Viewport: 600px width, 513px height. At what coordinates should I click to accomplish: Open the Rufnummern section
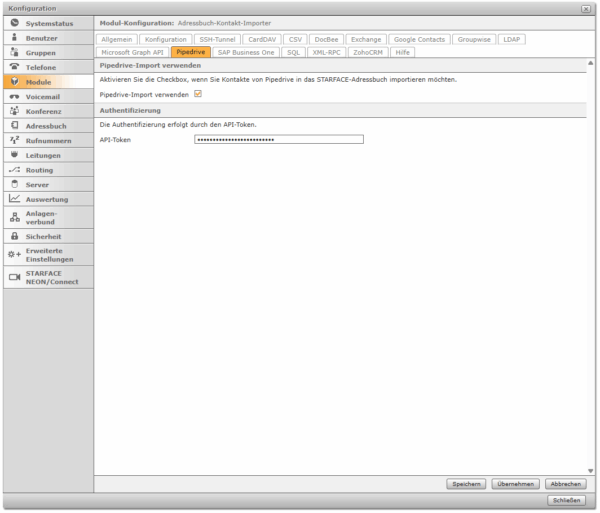pyautogui.click(x=49, y=140)
